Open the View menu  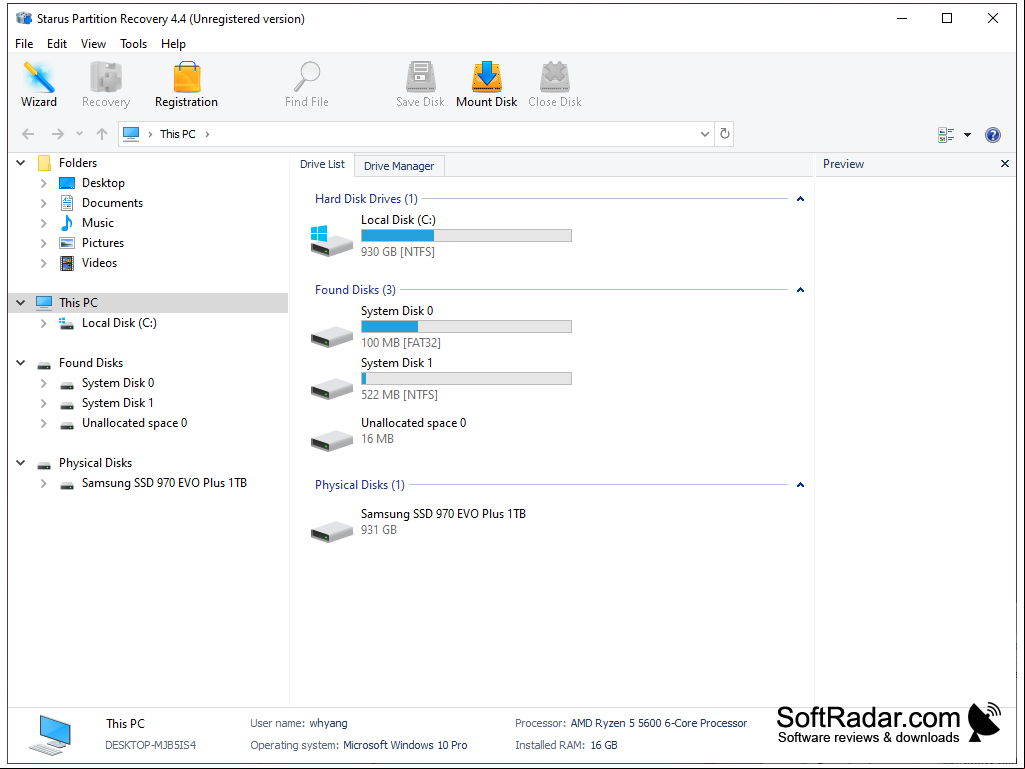tap(93, 44)
